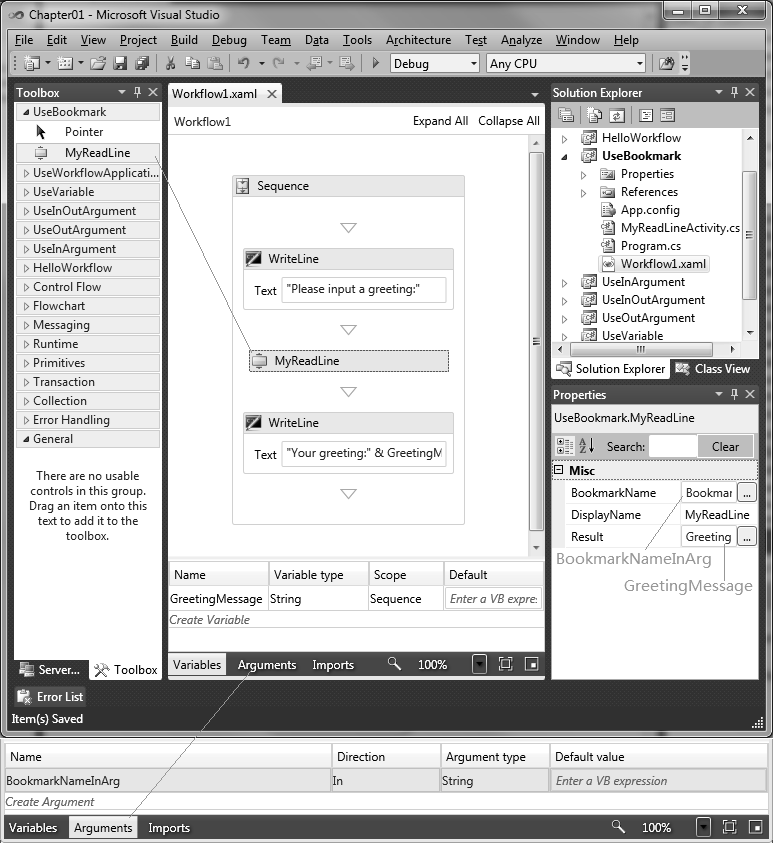Click ellipsis button for Result property

[747, 537]
